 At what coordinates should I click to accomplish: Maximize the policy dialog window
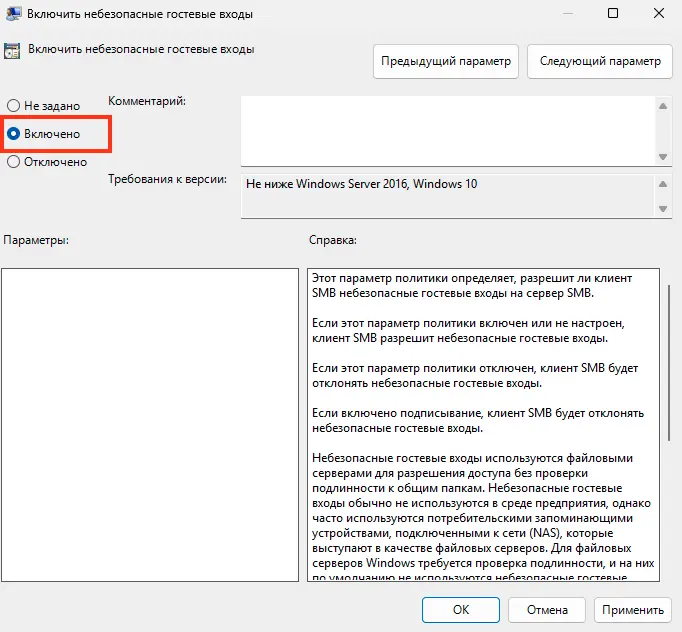[x=613, y=13]
